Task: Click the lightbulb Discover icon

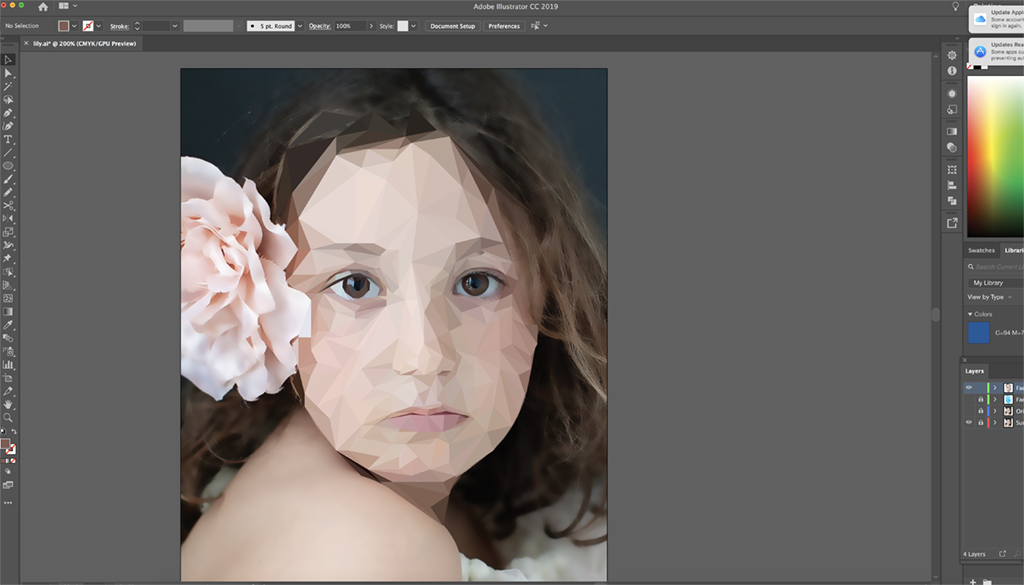Action: click(955, 6)
